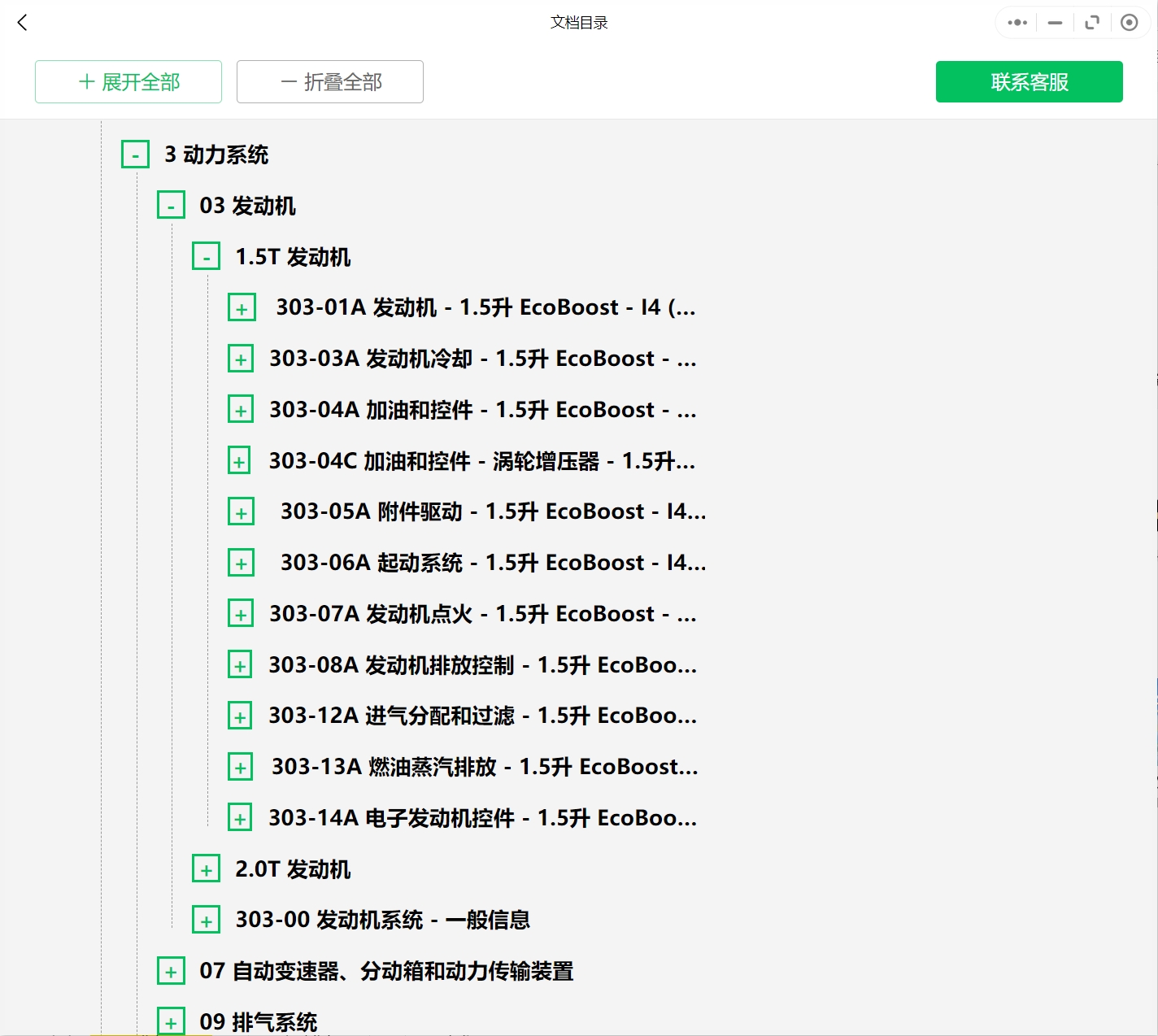Click the 折叠全部 button
This screenshot has width=1158, height=1036.
pyautogui.click(x=329, y=81)
